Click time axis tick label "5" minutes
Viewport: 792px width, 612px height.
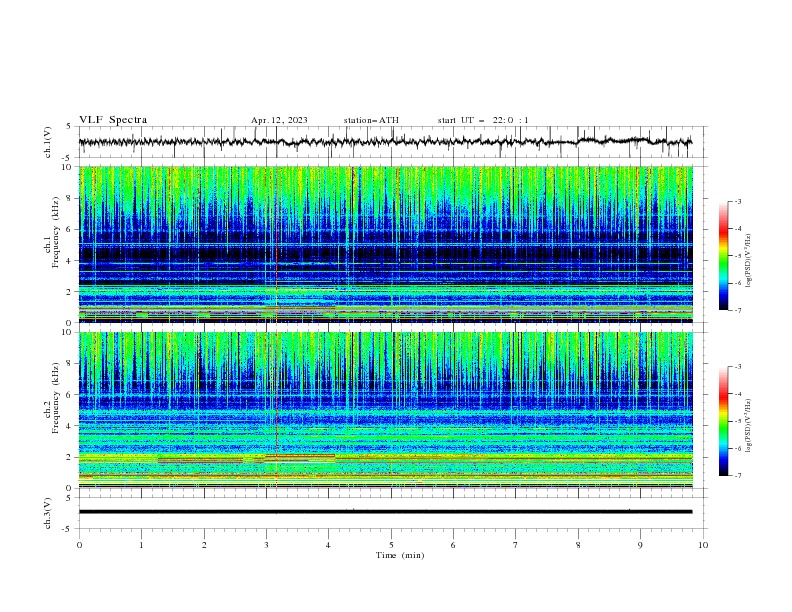pos(391,545)
